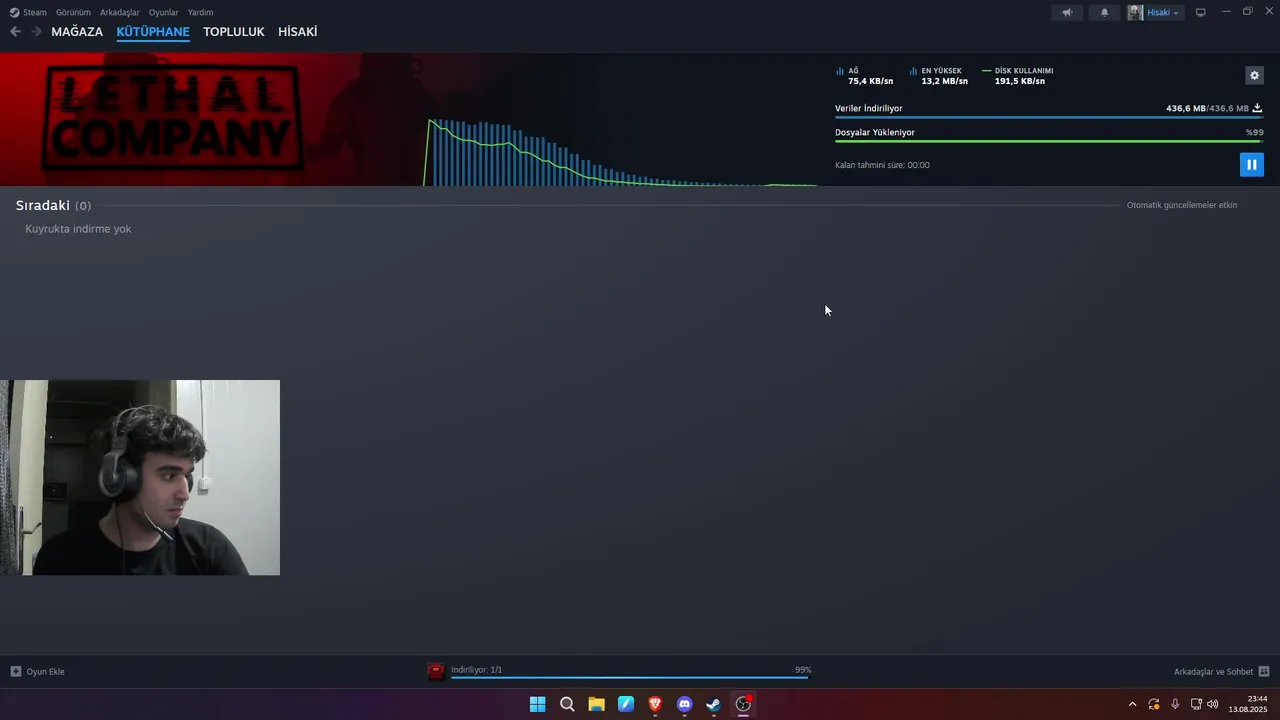Click the back navigation arrow

(x=15, y=32)
